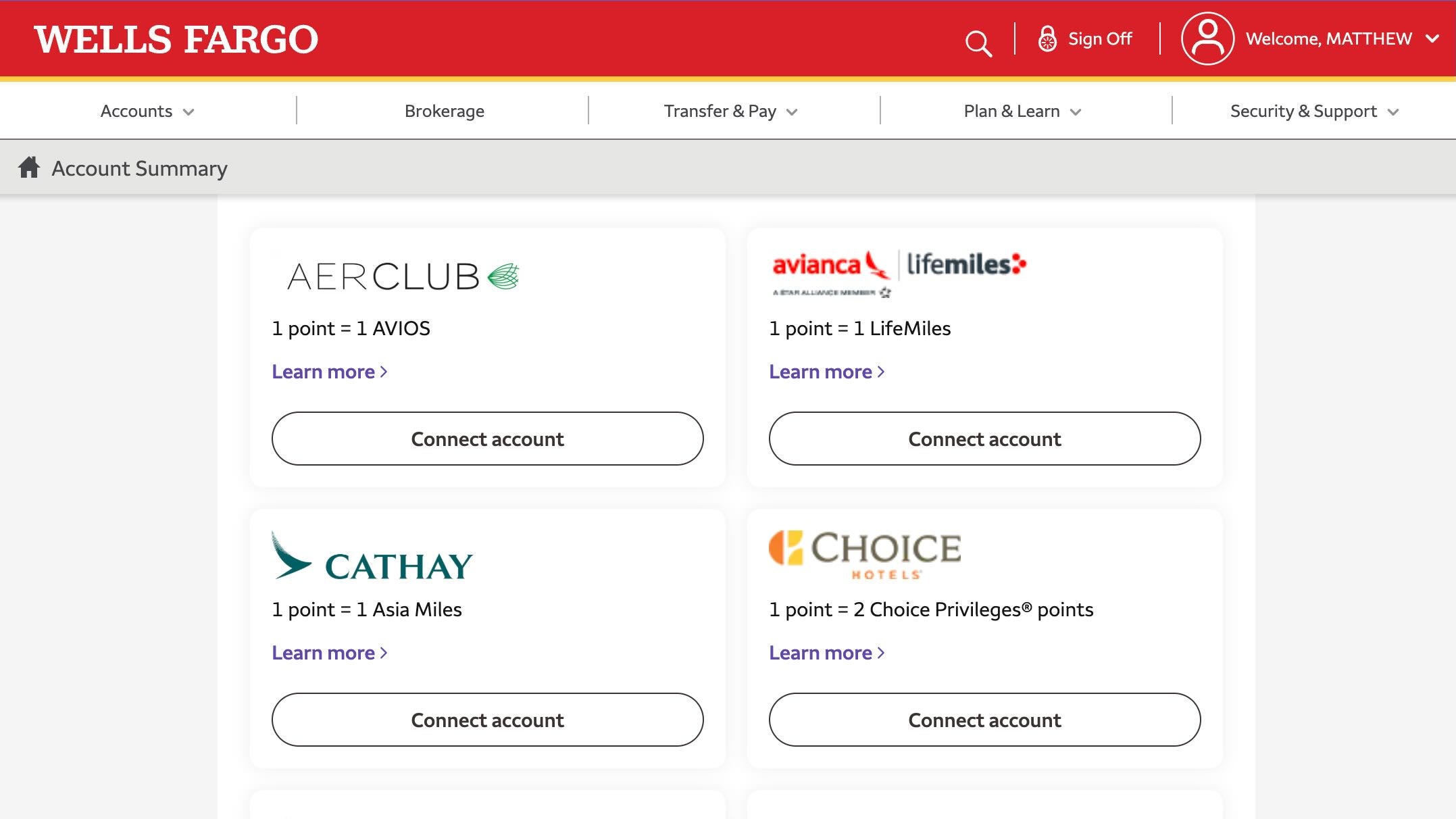The height and width of the screenshot is (819, 1456).
Task: Click the Welcome, MATTHEW text
Action: [1328, 39]
